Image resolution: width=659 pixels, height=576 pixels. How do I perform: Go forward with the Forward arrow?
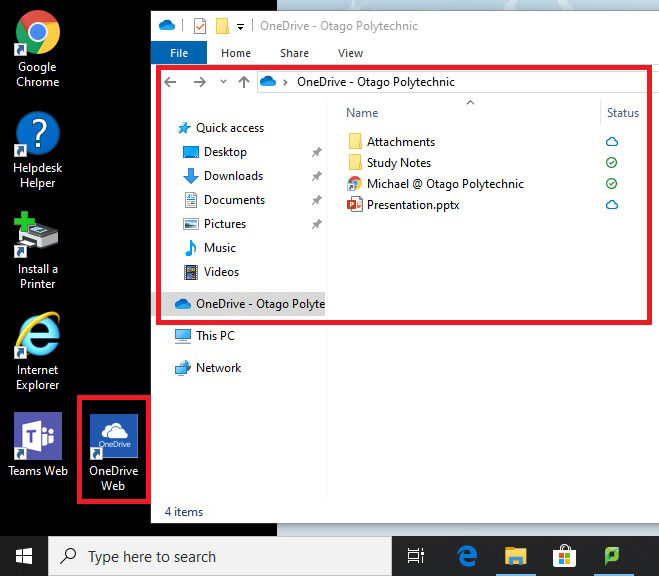click(x=200, y=82)
